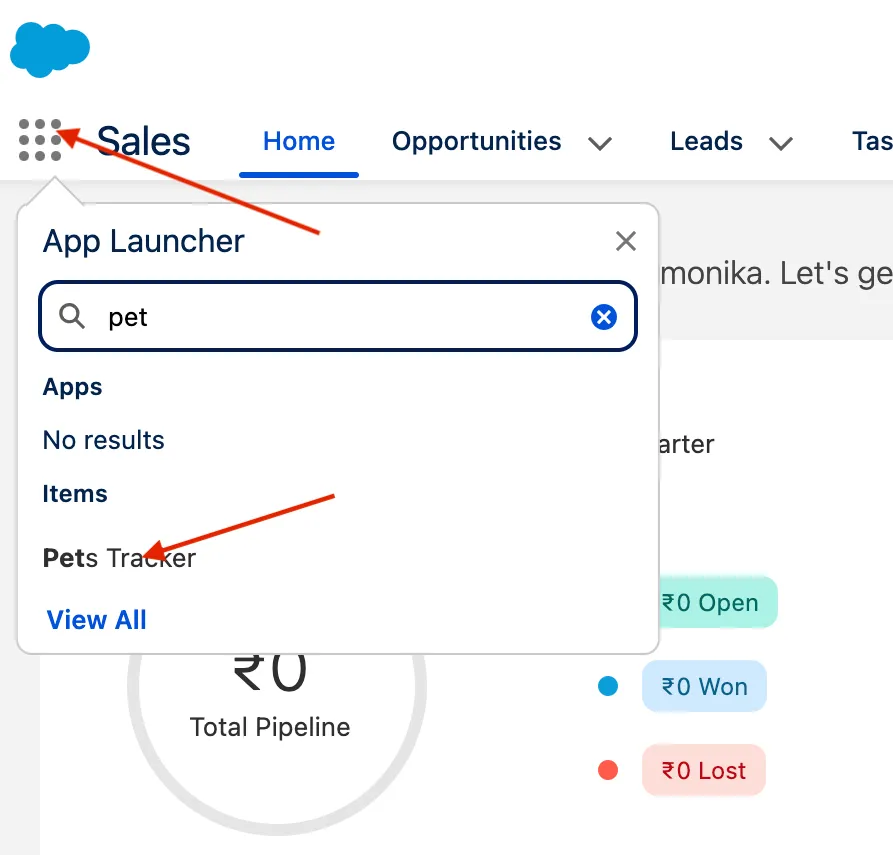
Task: Open the partially visible Tasks tab
Action: point(872,141)
